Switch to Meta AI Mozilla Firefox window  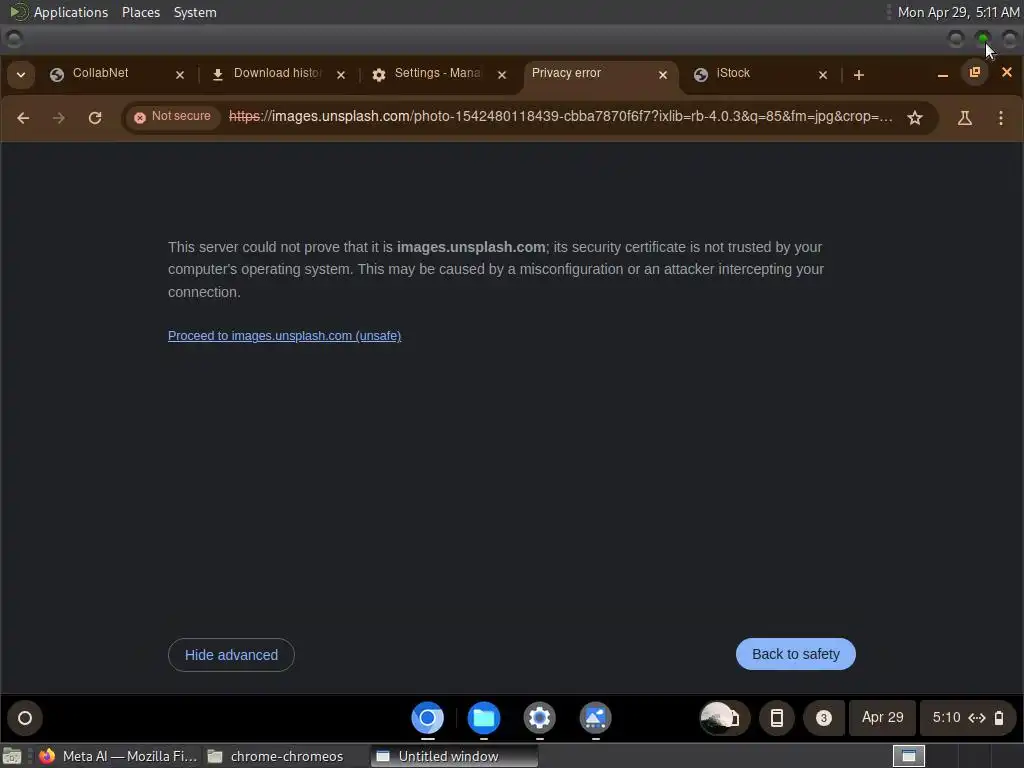[118, 756]
